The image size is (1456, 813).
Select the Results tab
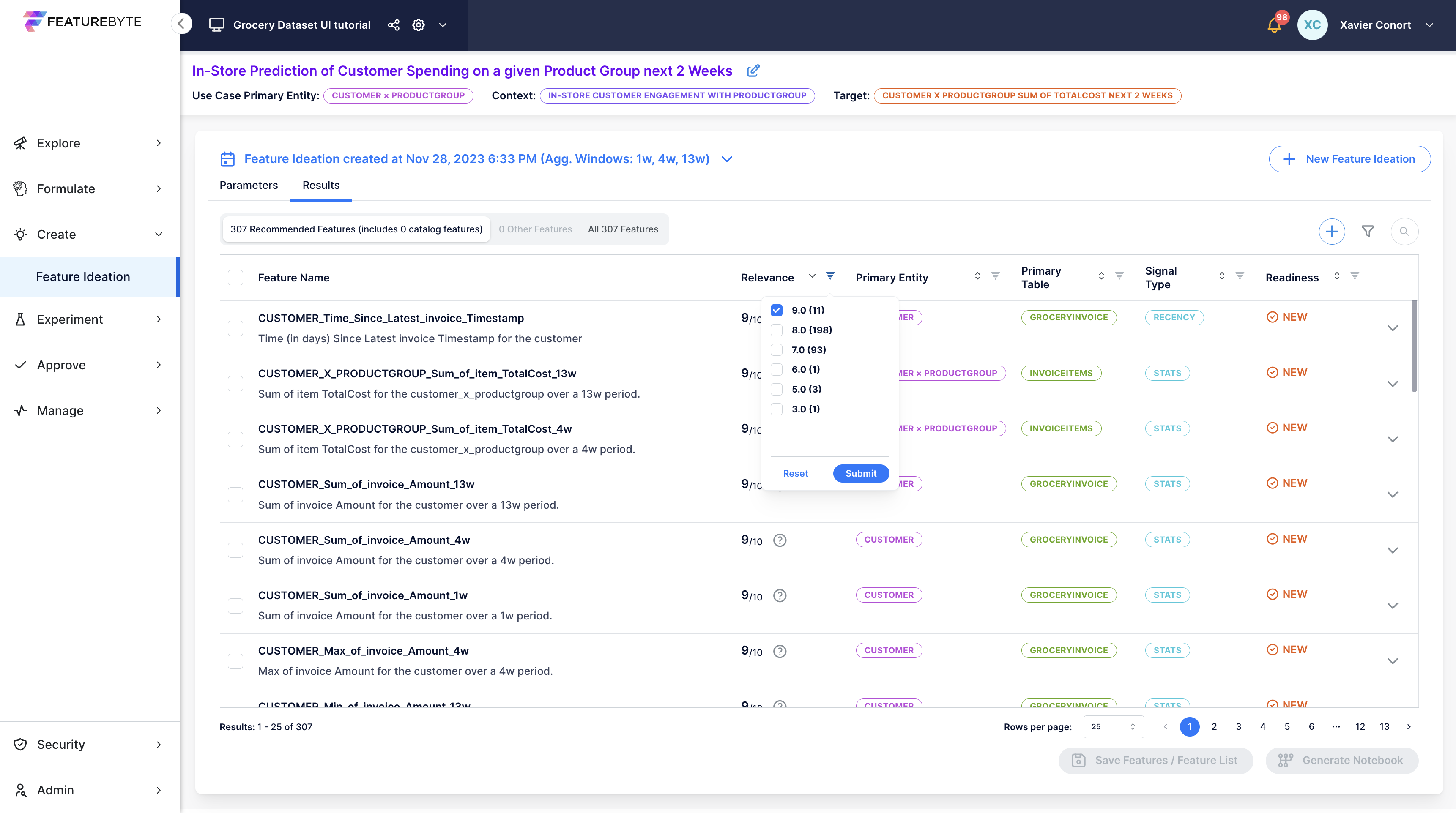(321, 186)
